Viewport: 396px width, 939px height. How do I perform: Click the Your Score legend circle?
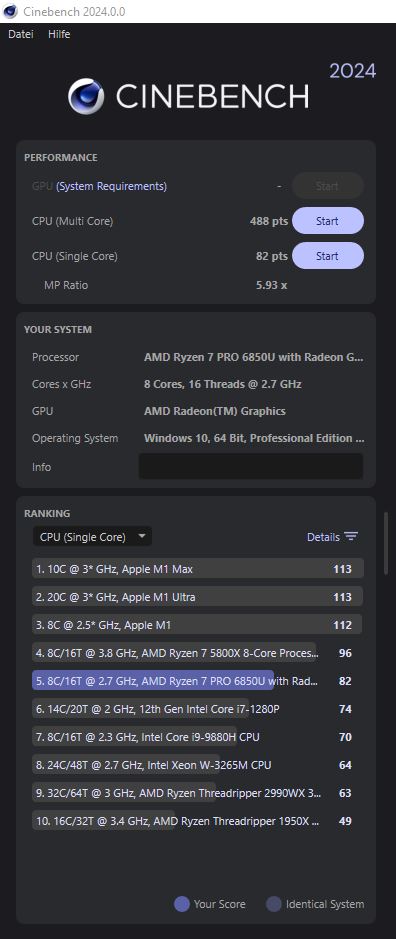click(x=182, y=904)
